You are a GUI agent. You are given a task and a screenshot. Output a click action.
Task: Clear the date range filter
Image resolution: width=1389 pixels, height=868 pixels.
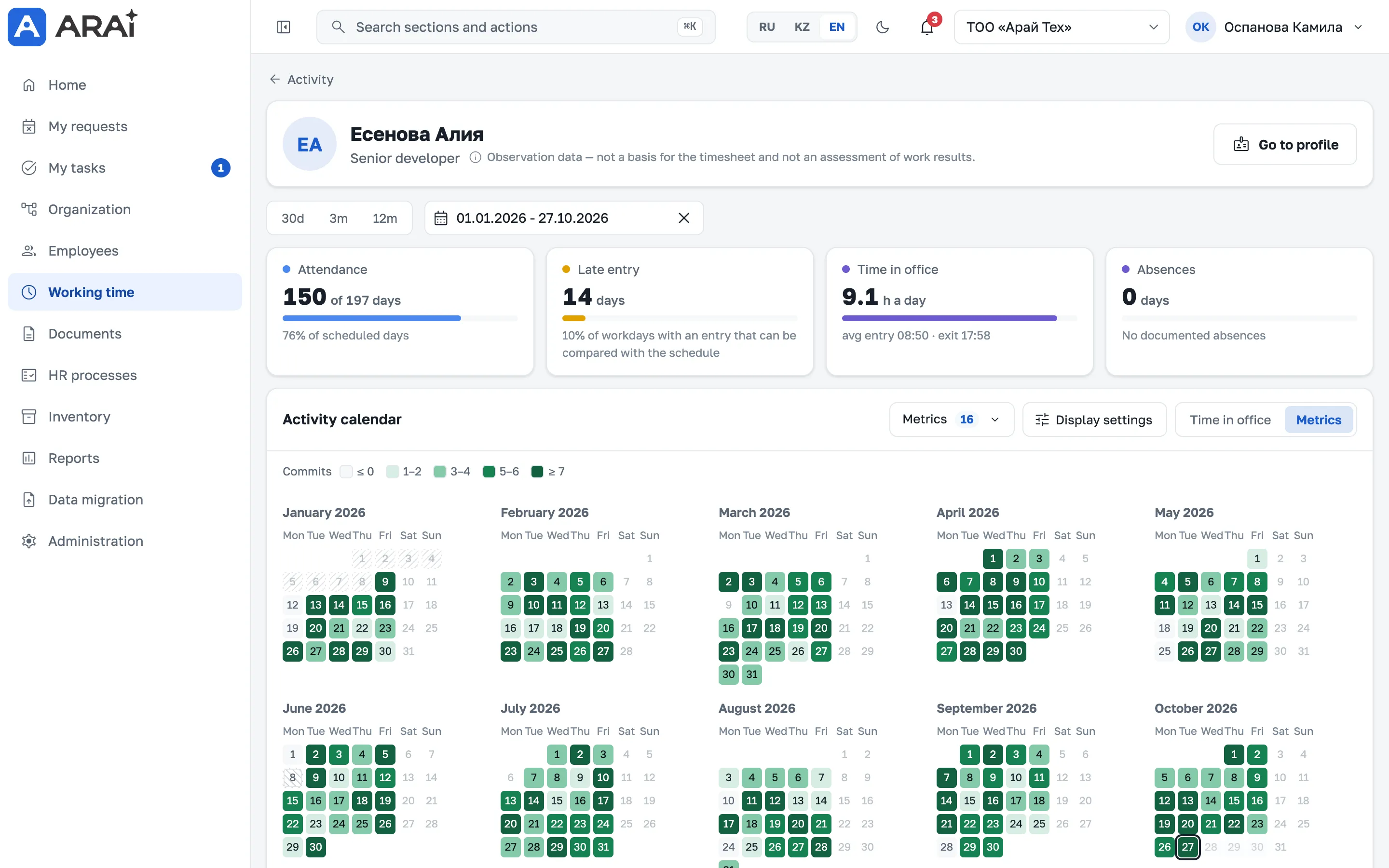[x=683, y=218]
